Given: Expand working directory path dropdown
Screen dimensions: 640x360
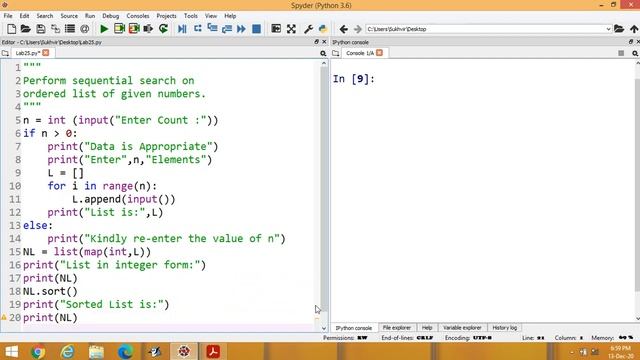Looking at the screenshot, I should point(608,29).
